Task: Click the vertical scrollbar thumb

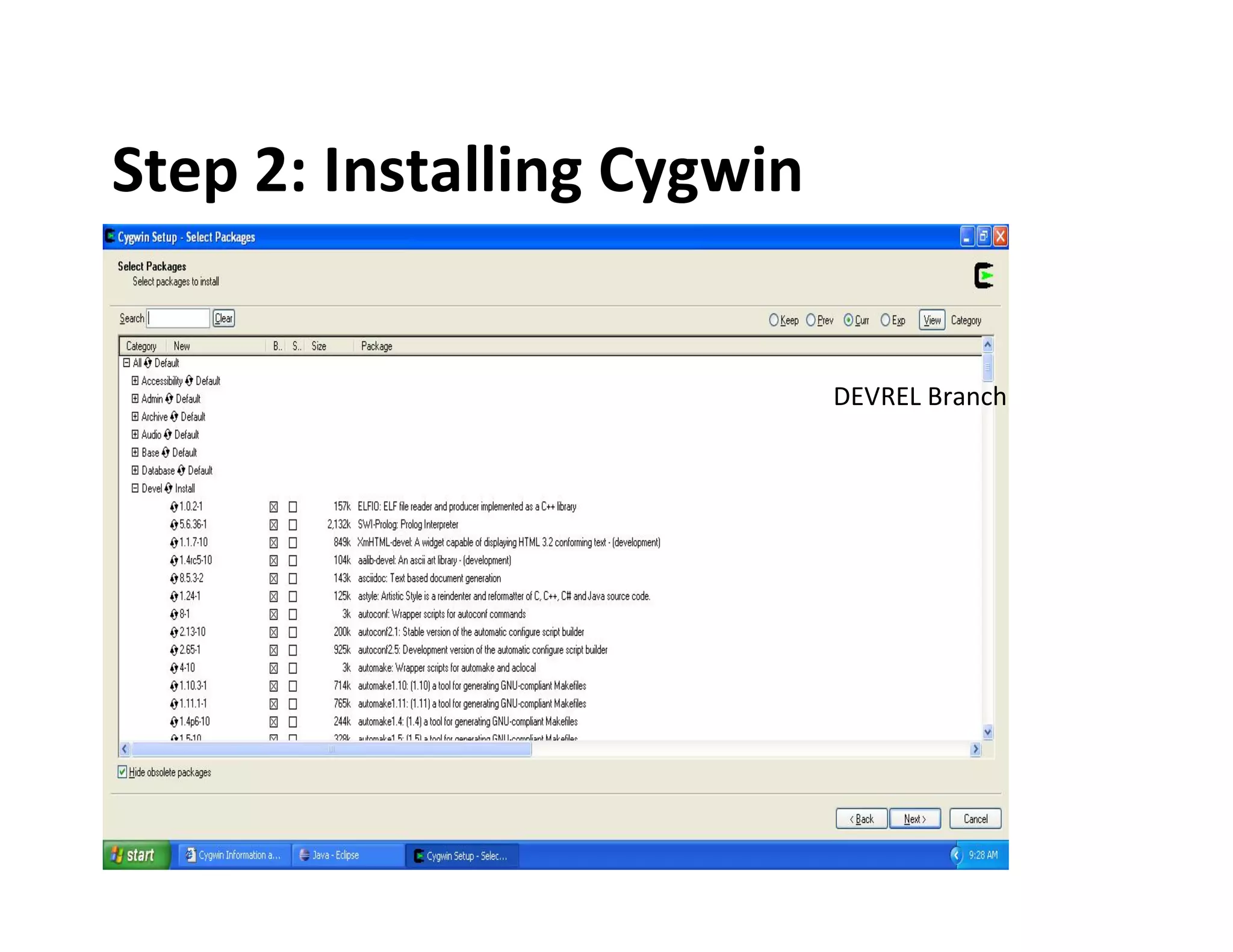Action: (x=987, y=367)
